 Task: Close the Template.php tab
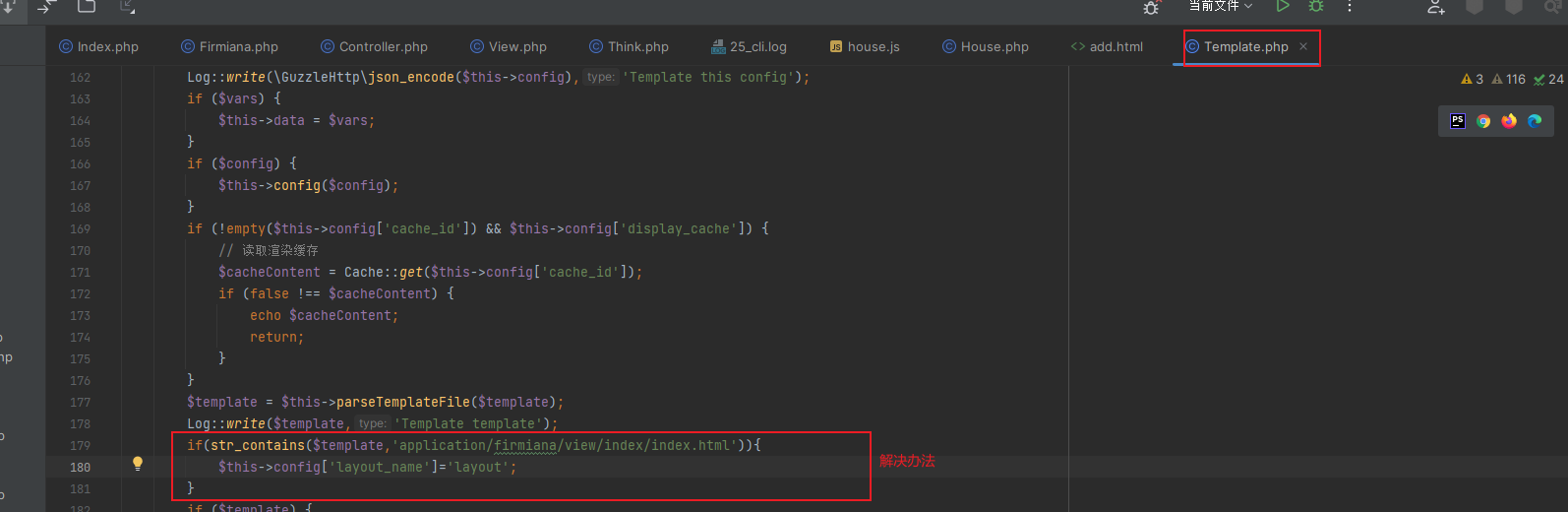tap(1303, 46)
